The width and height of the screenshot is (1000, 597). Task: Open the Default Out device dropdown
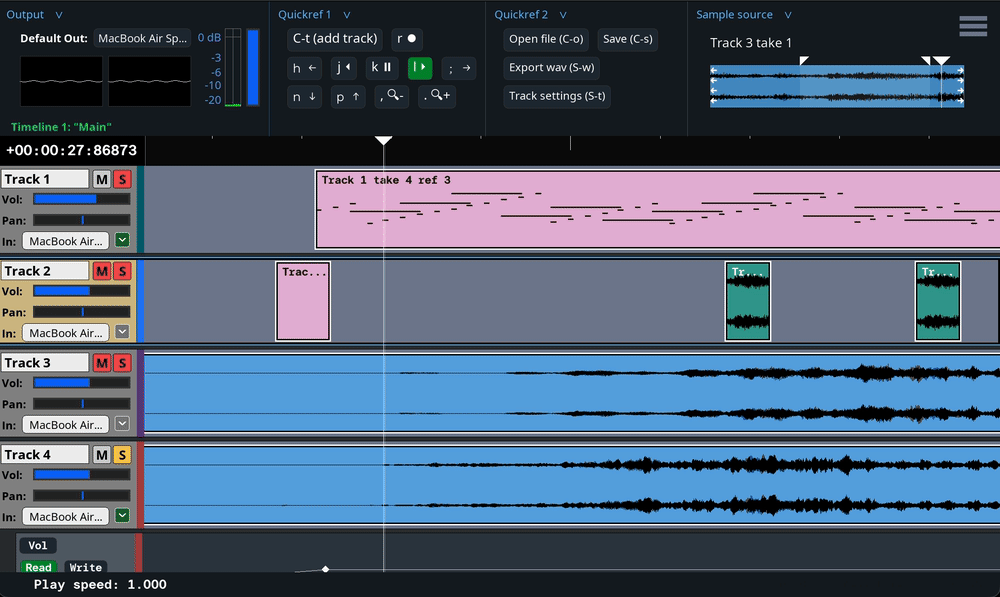coord(142,39)
